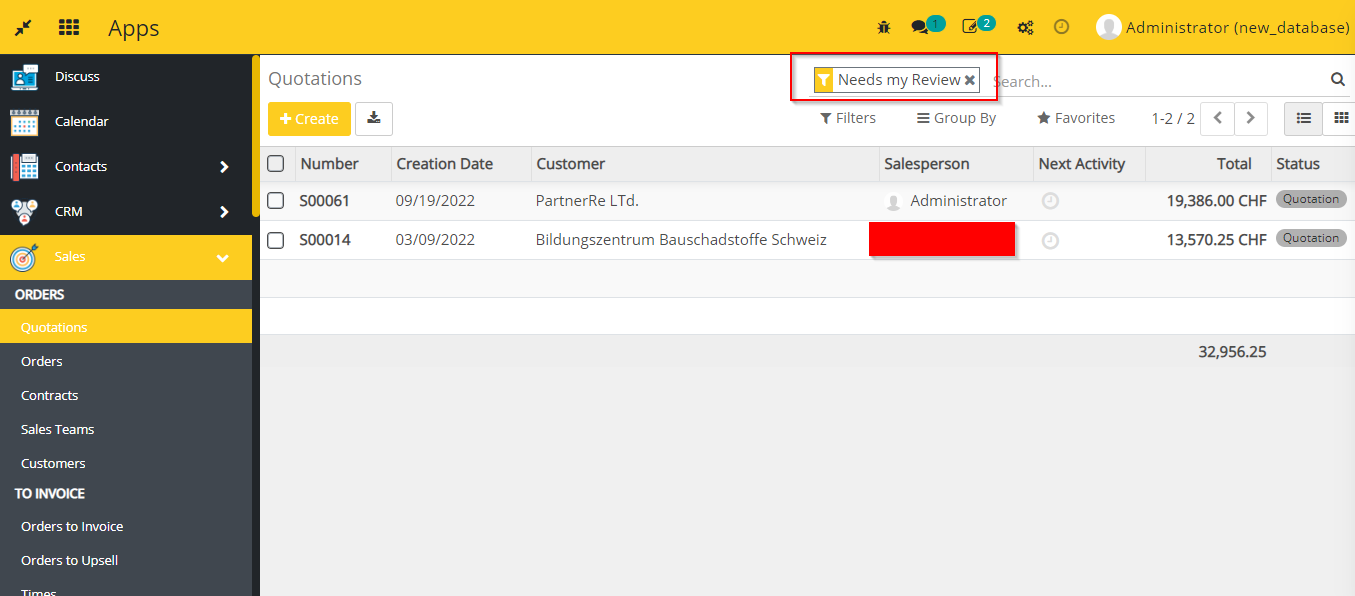This screenshot has height=596, width=1355.
Task: Open the Group By dropdown
Action: click(x=956, y=118)
